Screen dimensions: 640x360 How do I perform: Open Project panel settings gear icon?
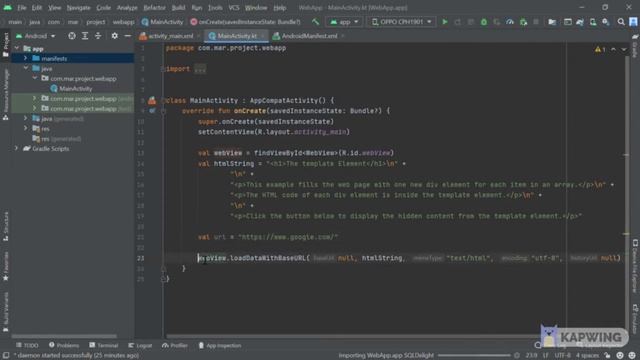[x=115, y=36]
